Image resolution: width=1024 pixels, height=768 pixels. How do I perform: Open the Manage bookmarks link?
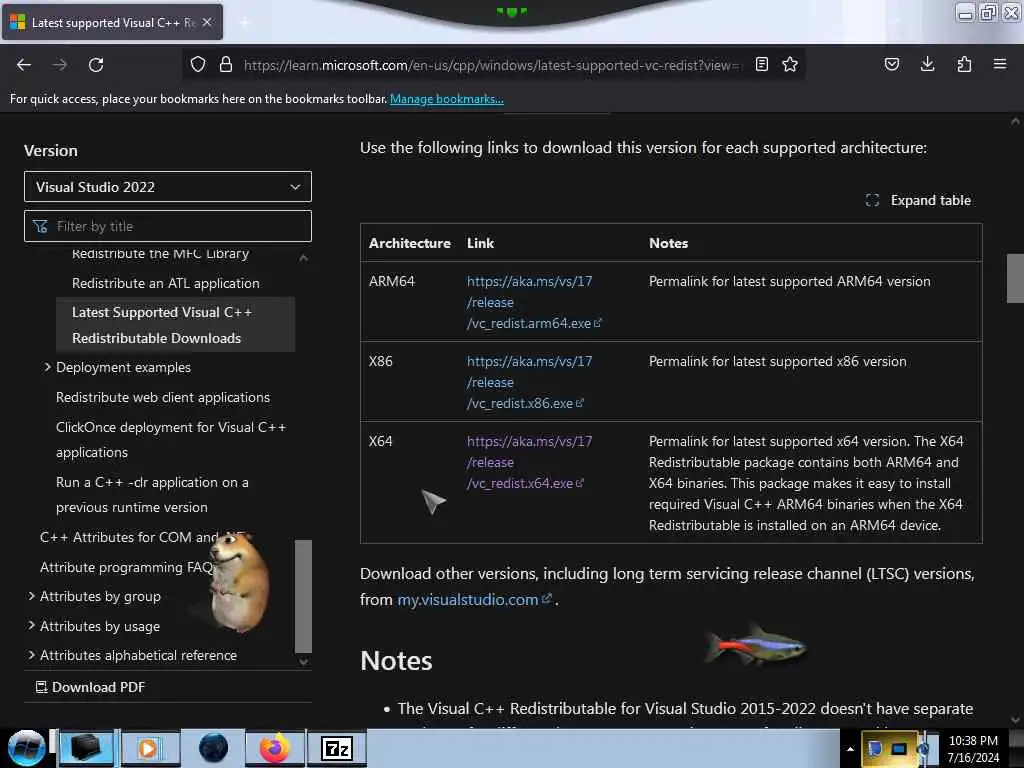point(447,99)
